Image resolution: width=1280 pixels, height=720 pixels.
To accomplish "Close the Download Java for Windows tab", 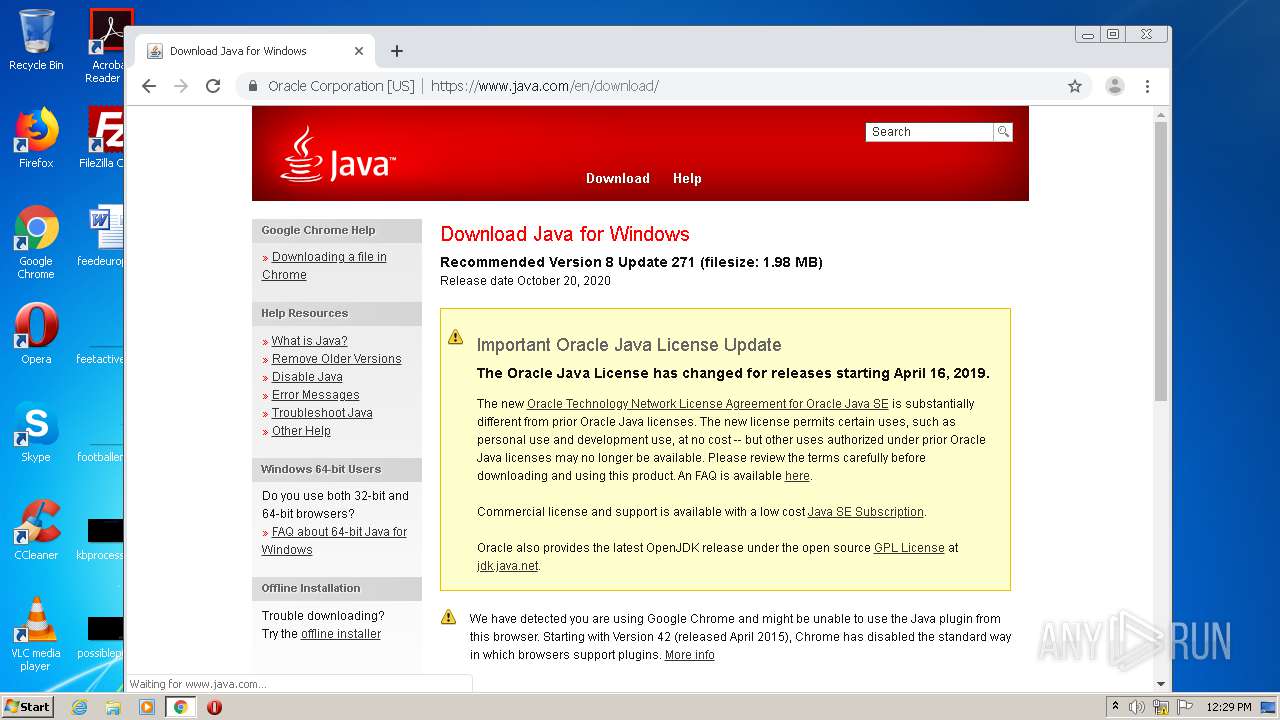I will pos(359,51).
